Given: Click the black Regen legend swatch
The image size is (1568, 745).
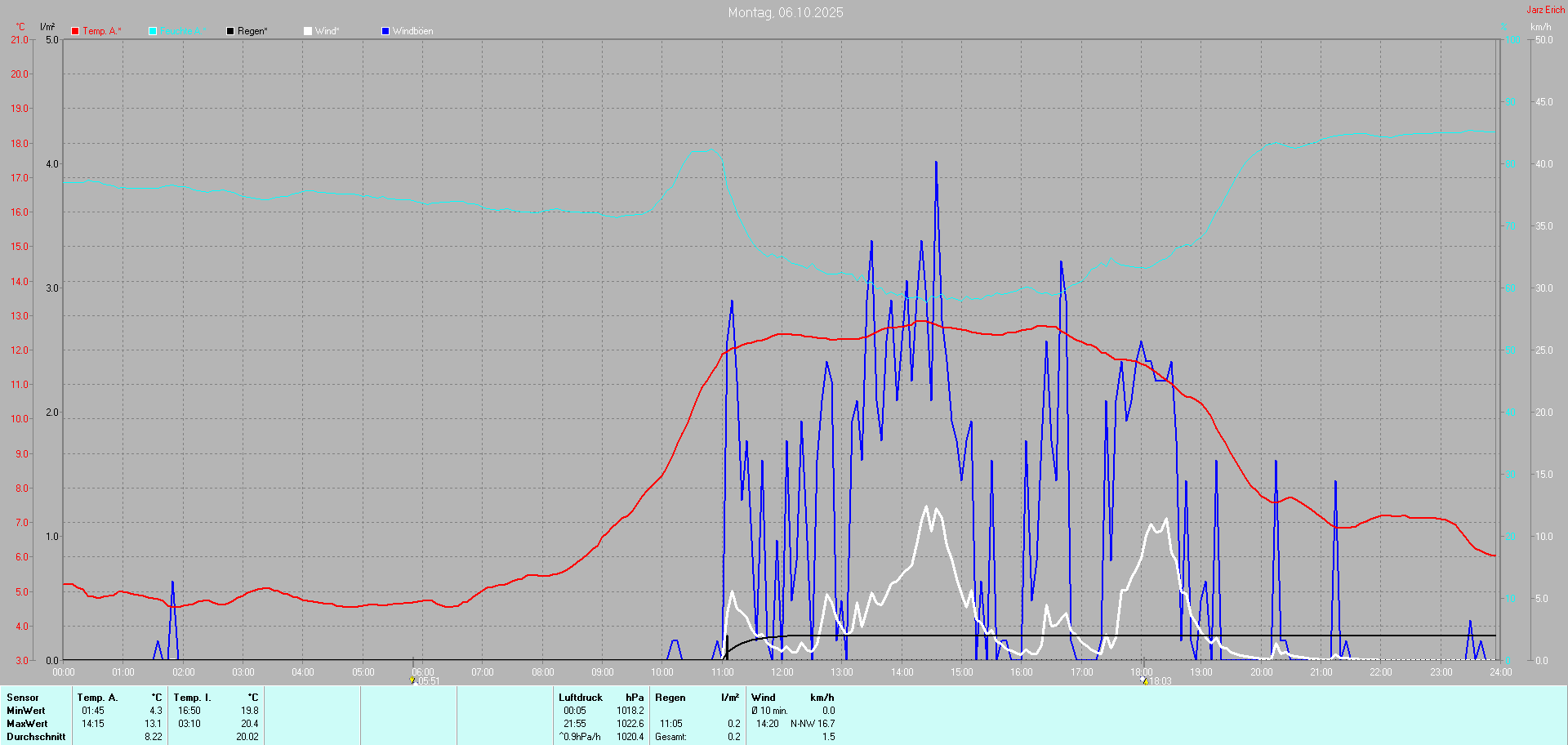Looking at the screenshot, I should click(230, 31).
